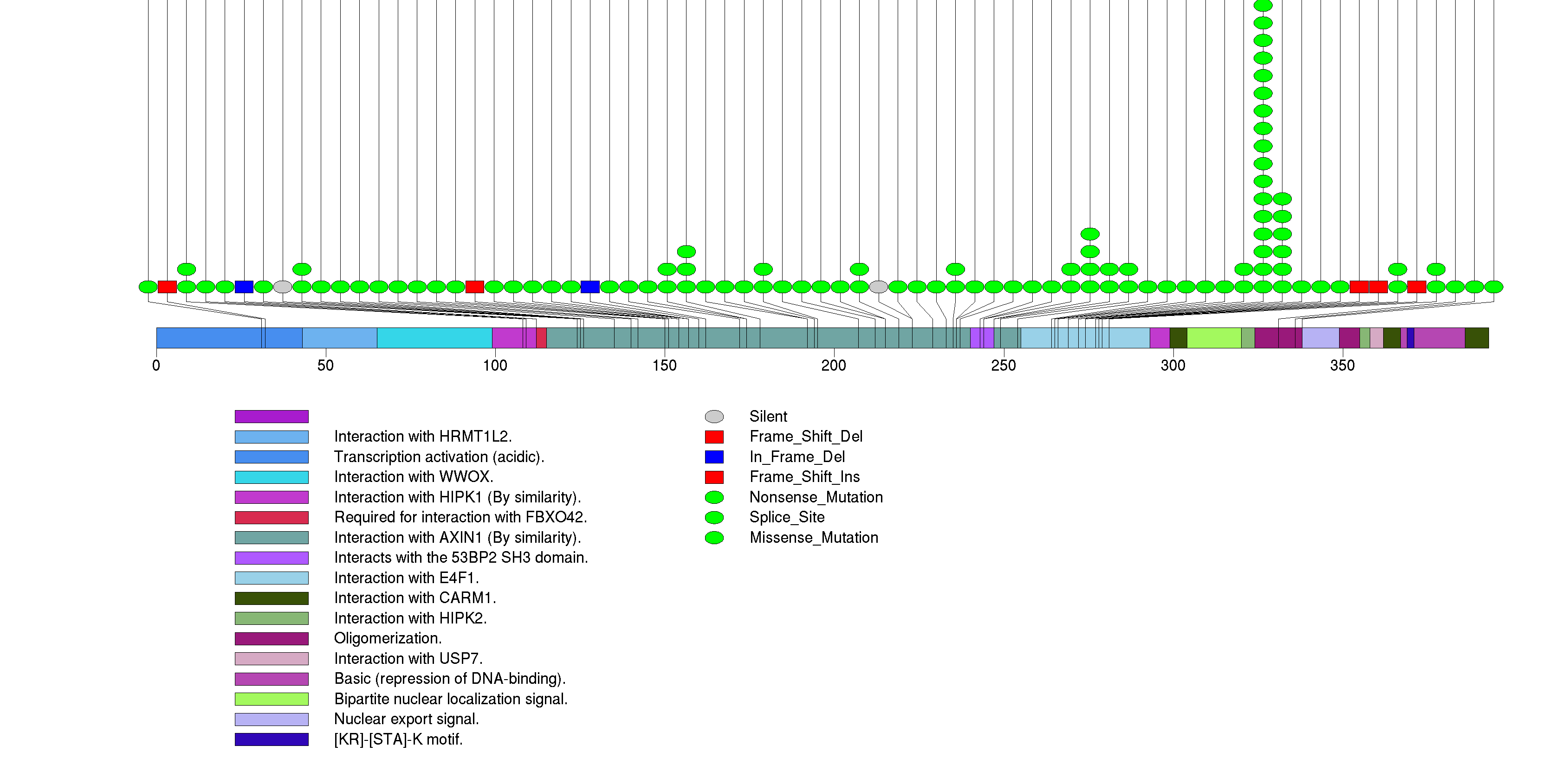Click the red Frame_Shift_Del legend square
This screenshot has height=784, width=1567.
(x=713, y=437)
